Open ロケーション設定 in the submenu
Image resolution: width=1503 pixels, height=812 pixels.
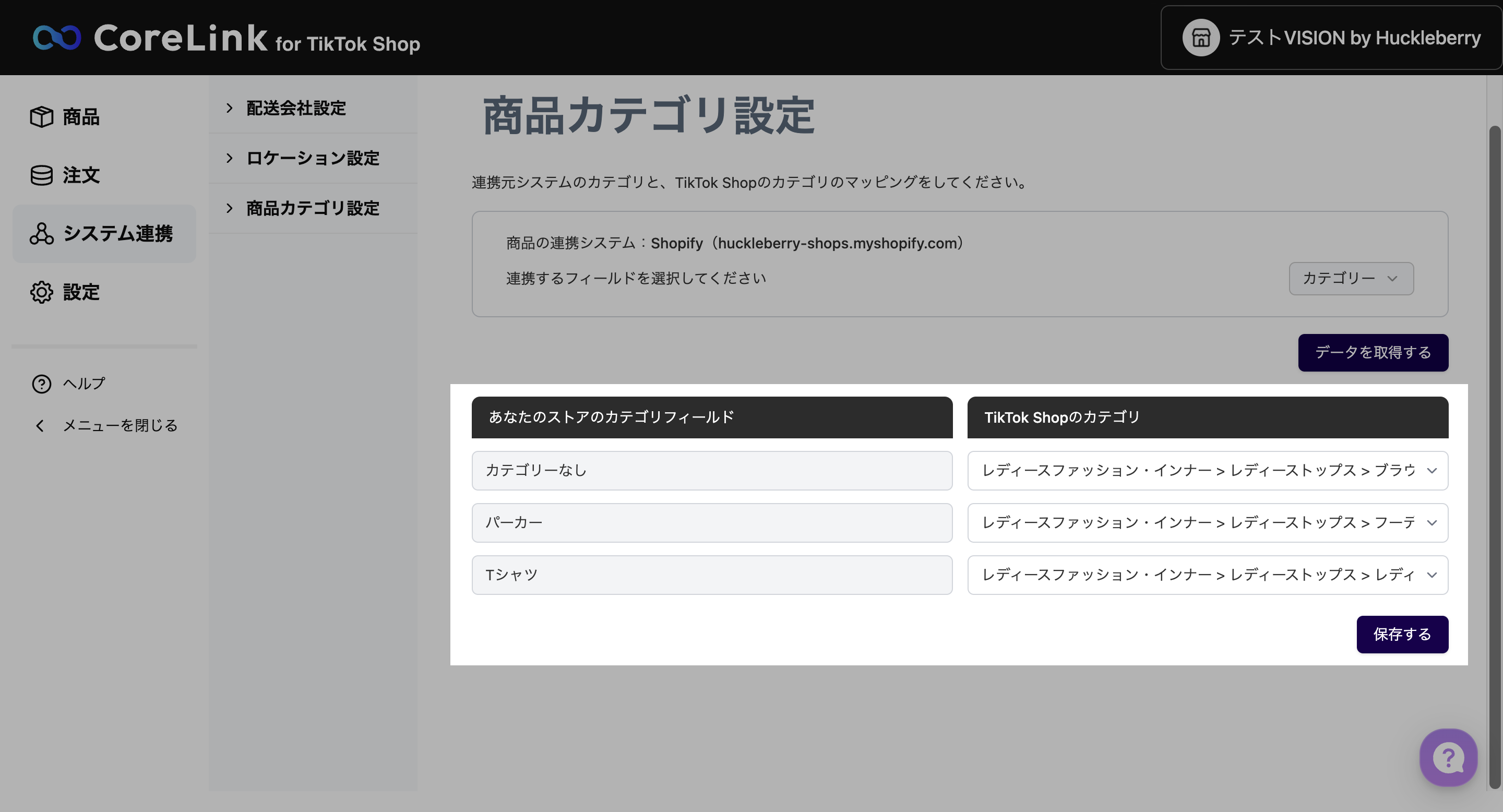coord(312,158)
